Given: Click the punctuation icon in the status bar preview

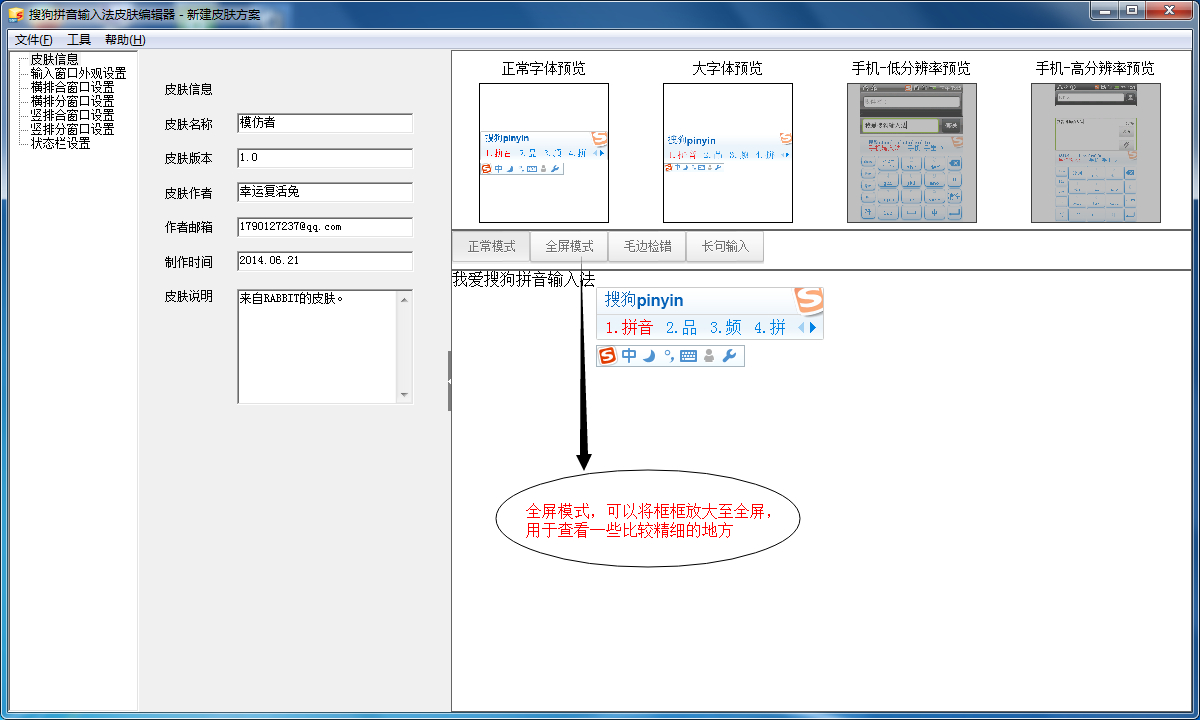Looking at the screenshot, I should pyautogui.click(x=669, y=356).
